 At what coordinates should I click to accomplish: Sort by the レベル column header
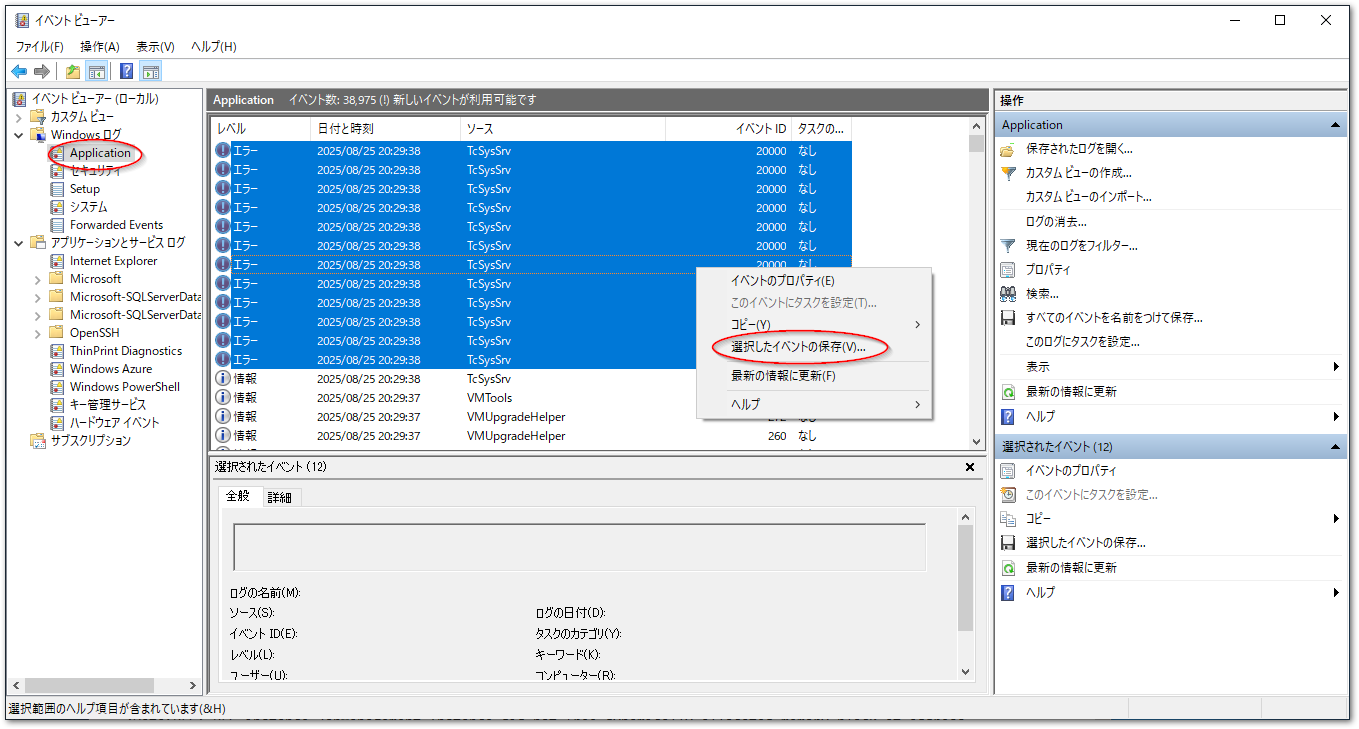261,129
